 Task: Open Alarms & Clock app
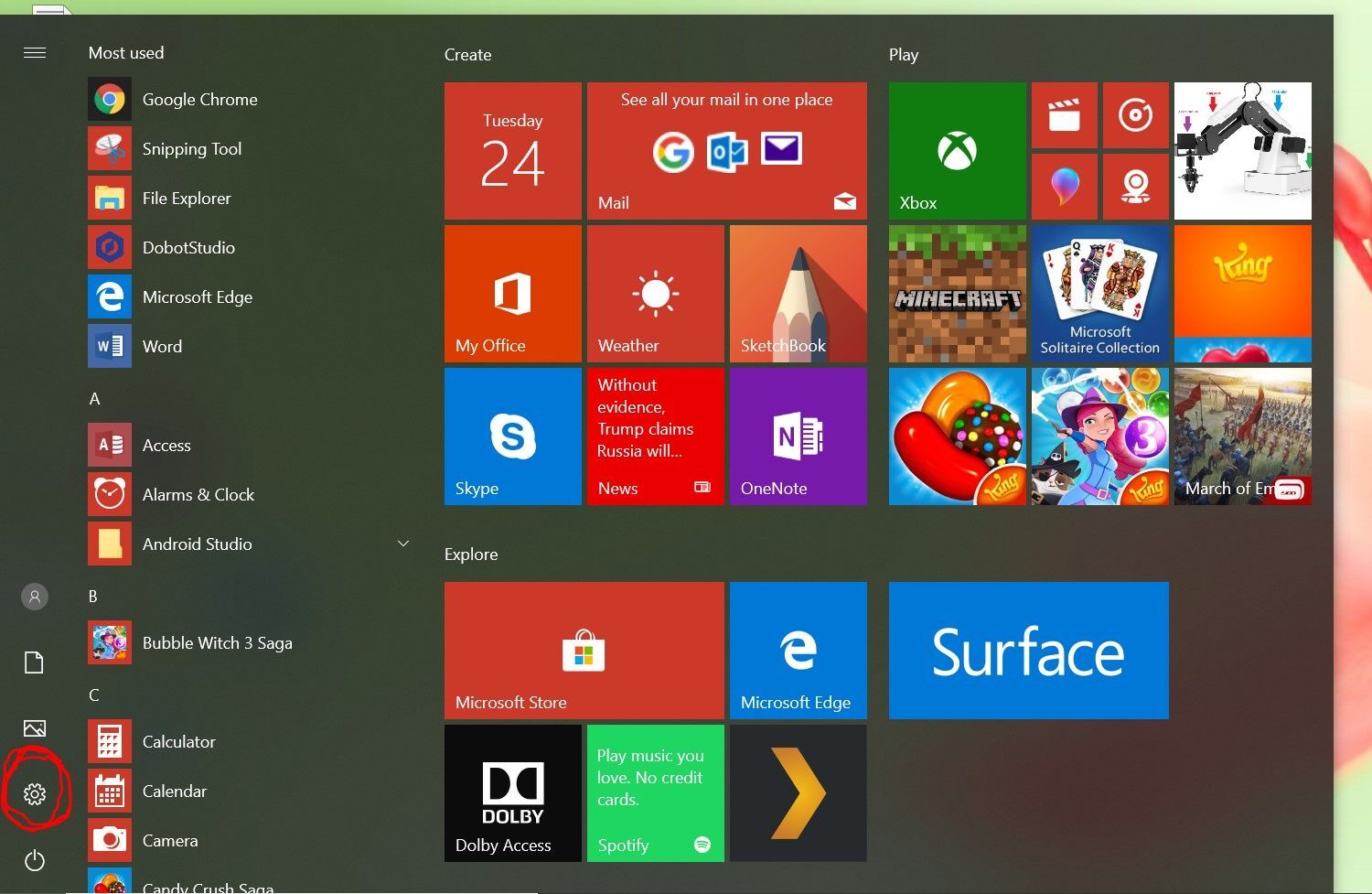click(x=247, y=495)
